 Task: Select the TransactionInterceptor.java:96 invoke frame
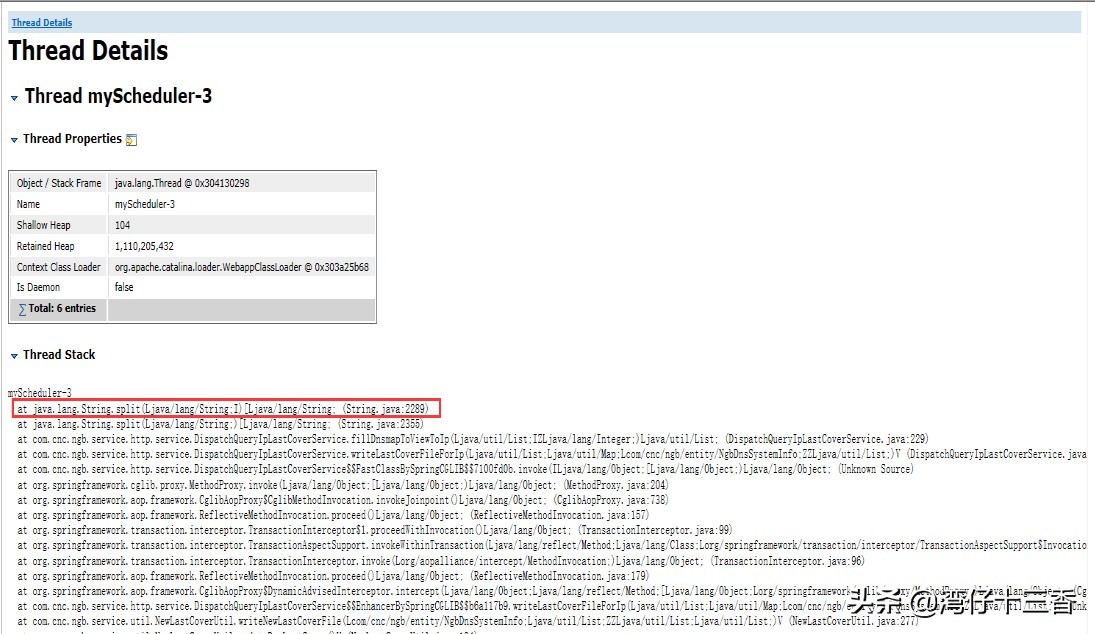click(441, 561)
